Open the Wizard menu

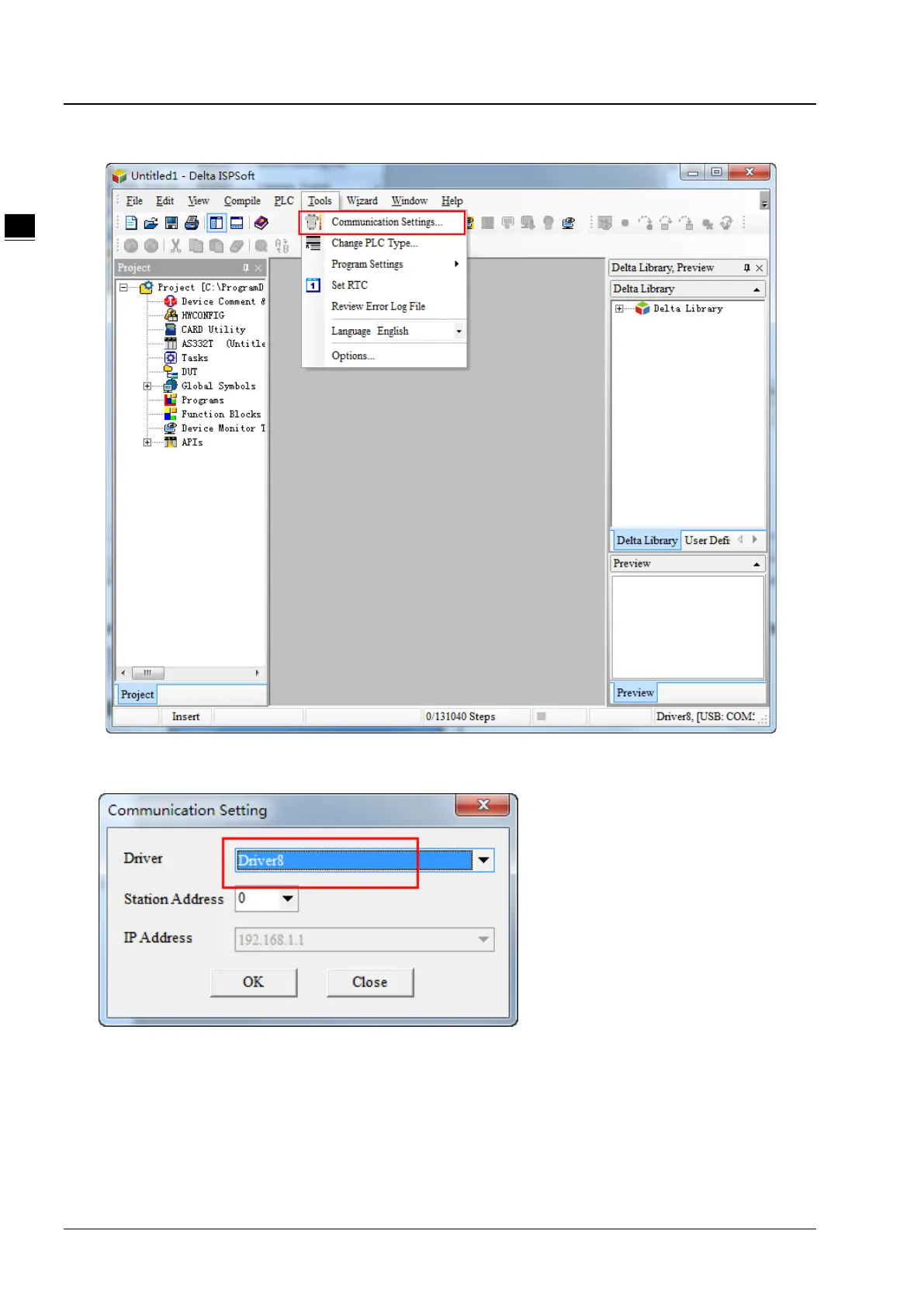[362, 201]
